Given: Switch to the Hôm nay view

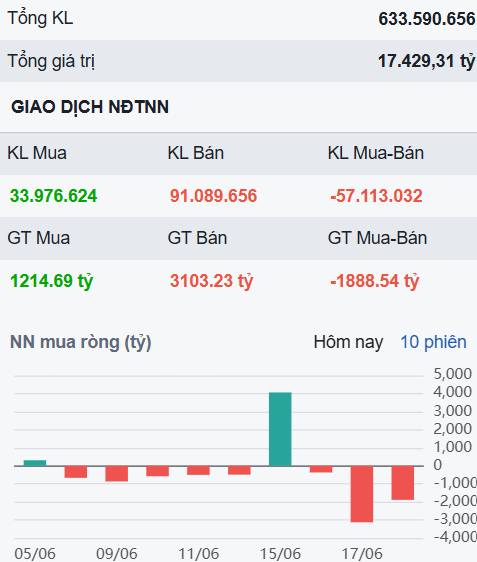Looking at the screenshot, I should [x=348, y=342].
